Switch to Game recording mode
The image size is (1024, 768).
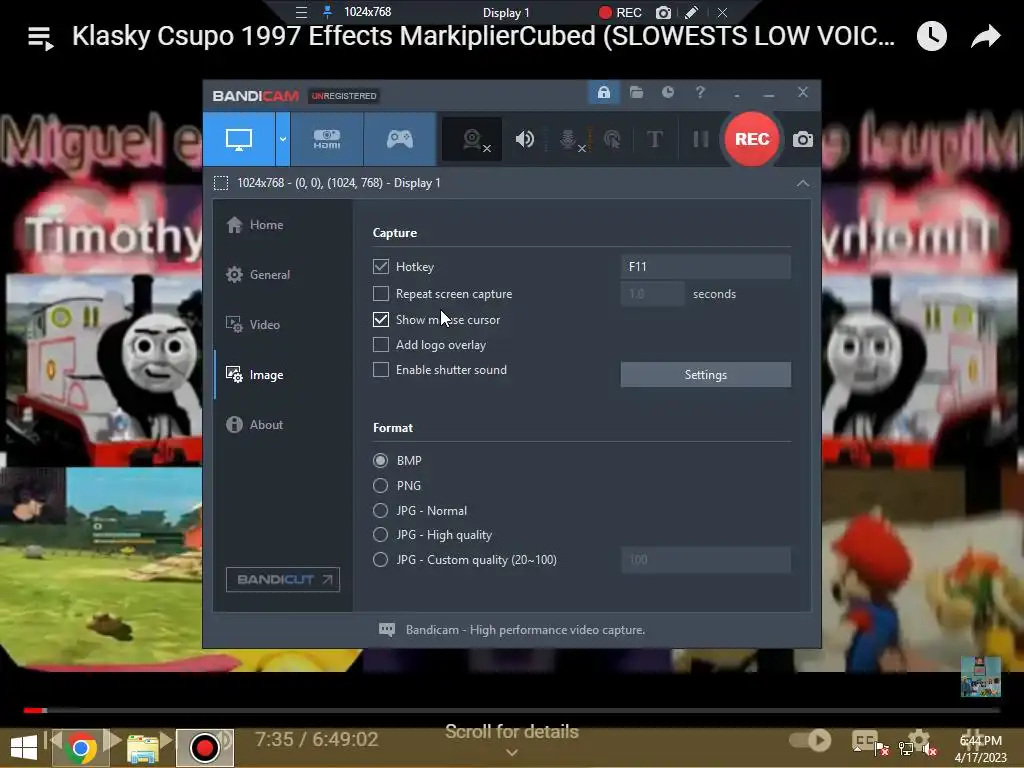[400, 139]
